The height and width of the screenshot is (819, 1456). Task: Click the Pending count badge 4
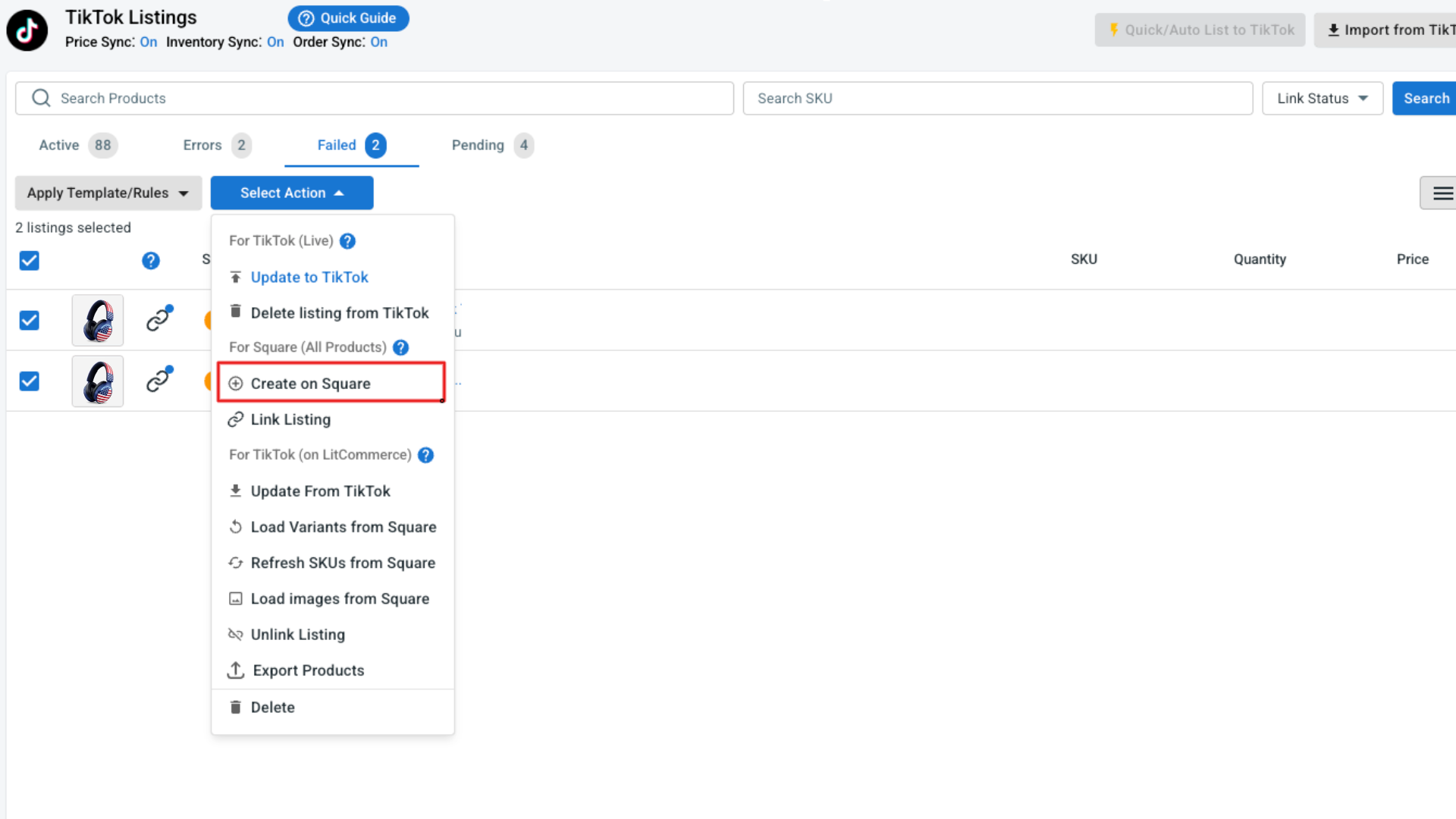pyautogui.click(x=524, y=145)
